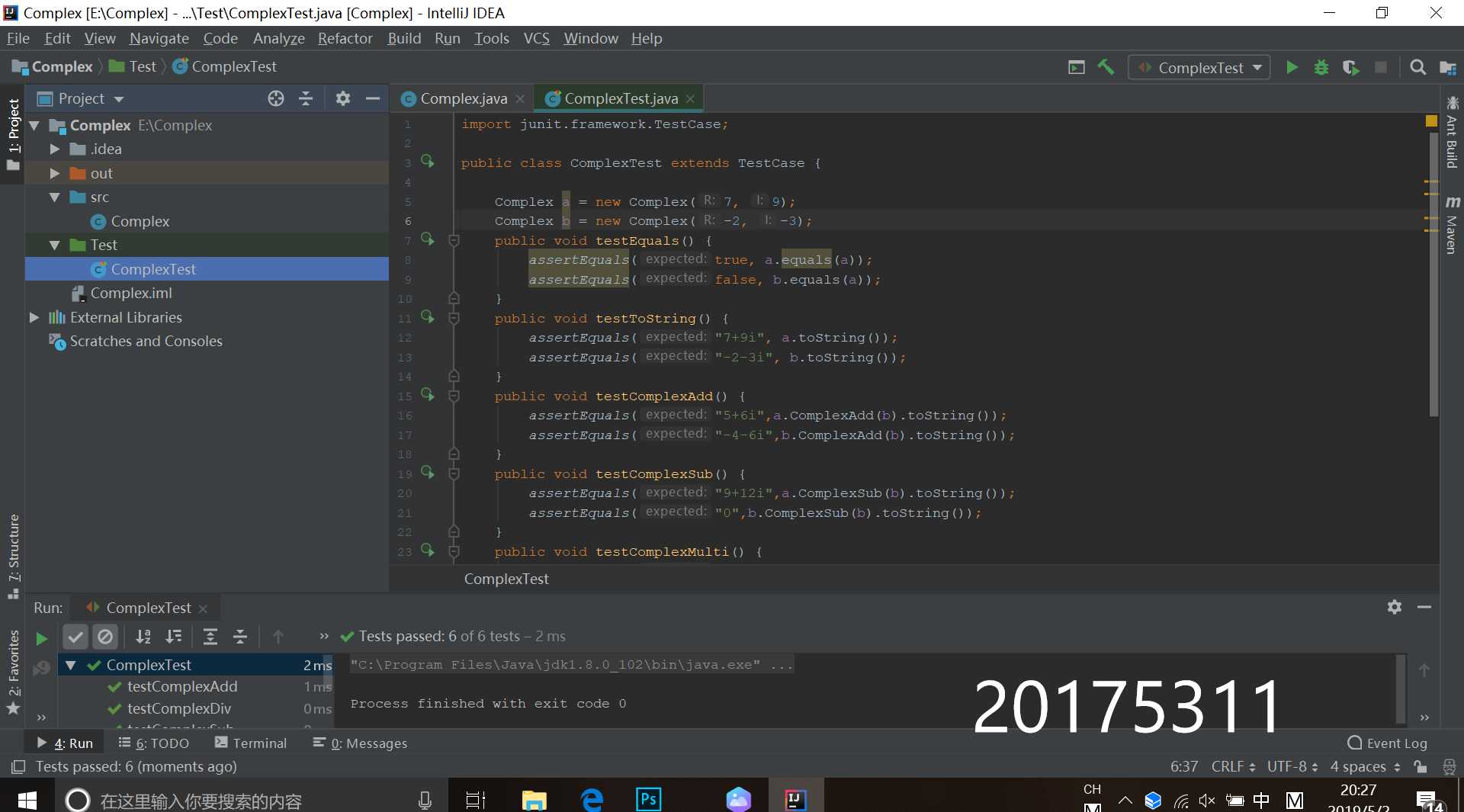Open the 6: TODO tool window tab
The width and height of the screenshot is (1464, 812).
154,743
